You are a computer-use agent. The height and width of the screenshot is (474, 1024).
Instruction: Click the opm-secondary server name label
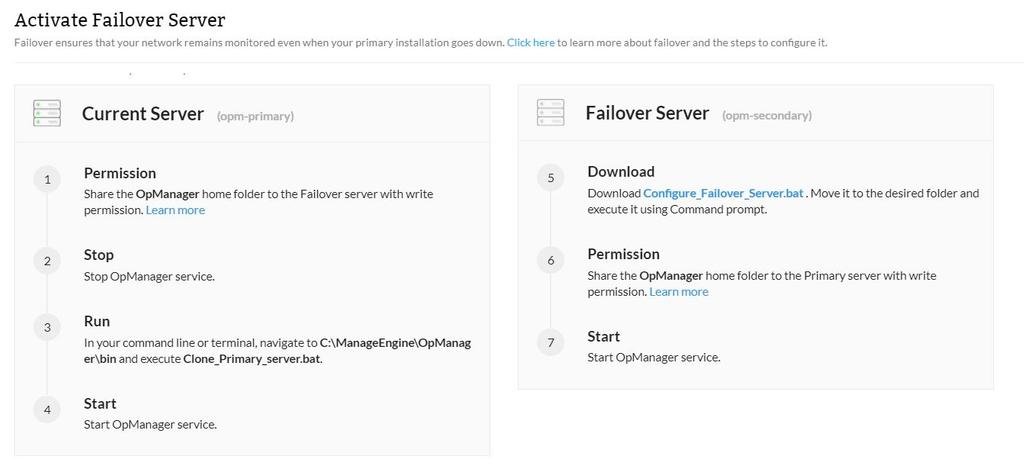[x=767, y=115]
